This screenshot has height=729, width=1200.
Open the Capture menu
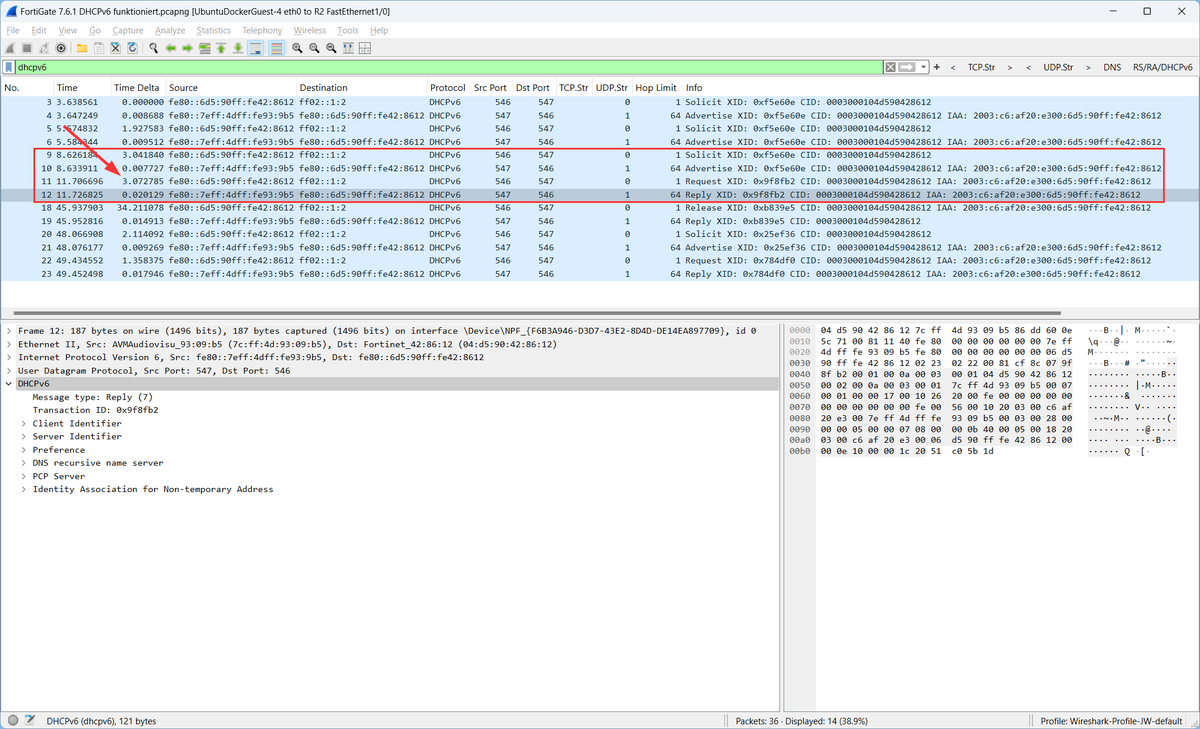pos(128,31)
